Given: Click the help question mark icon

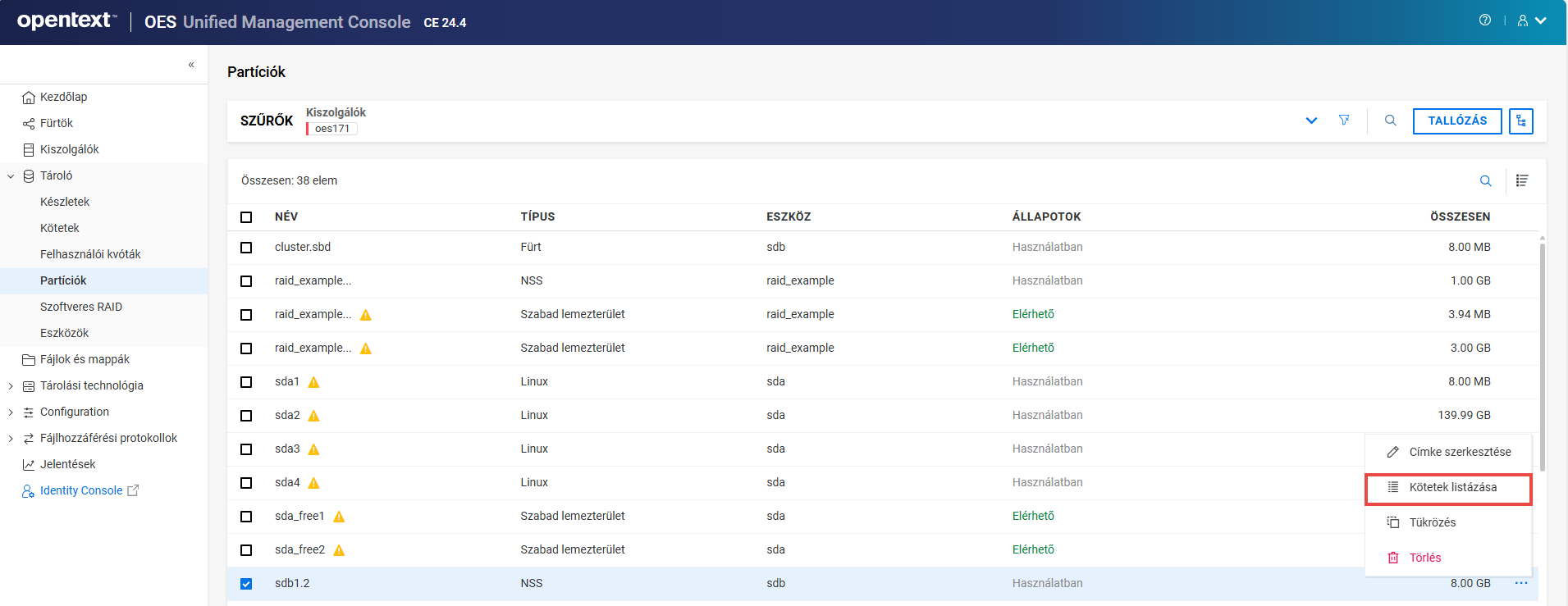Looking at the screenshot, I should [x=1484, y=21].
